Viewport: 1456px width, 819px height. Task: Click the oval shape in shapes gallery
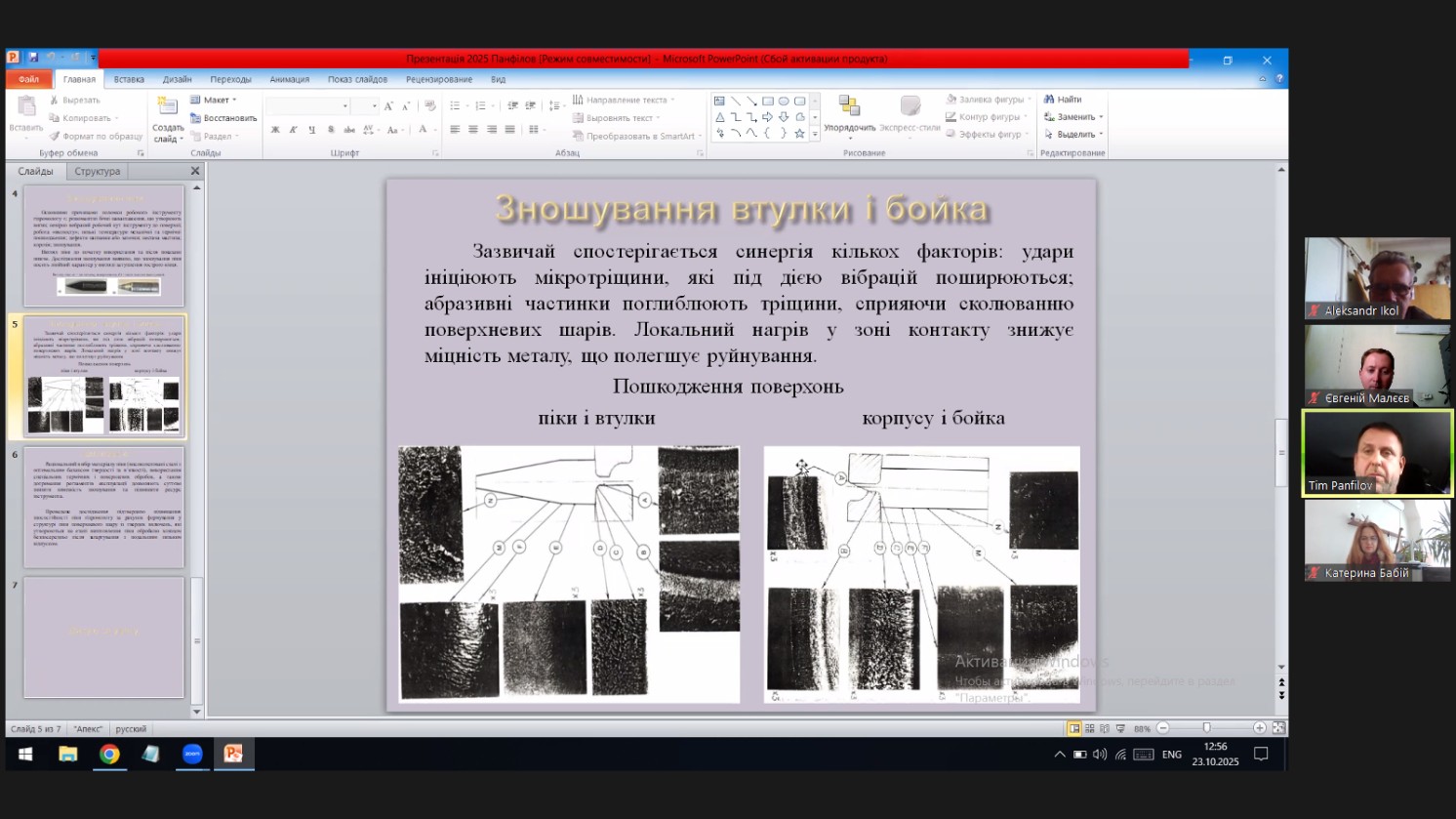point(784,101)
